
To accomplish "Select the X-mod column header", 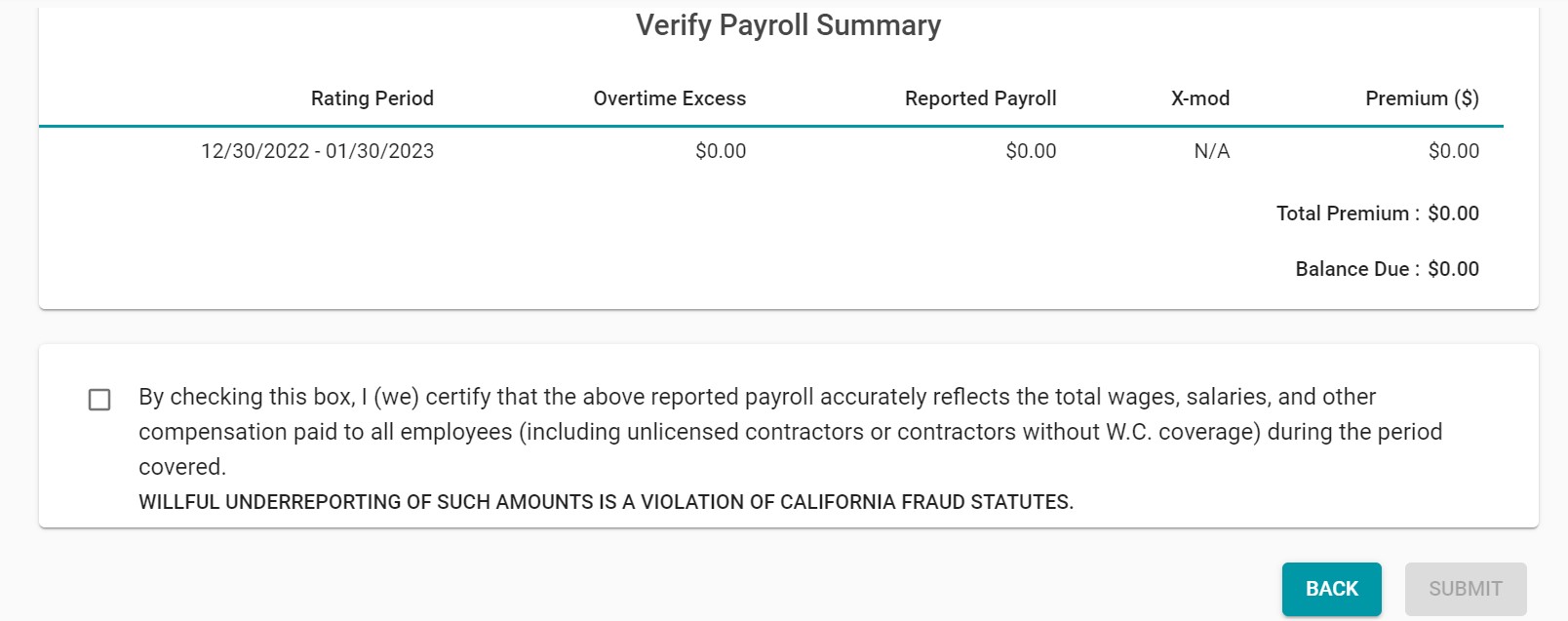I will (1199, 98).
